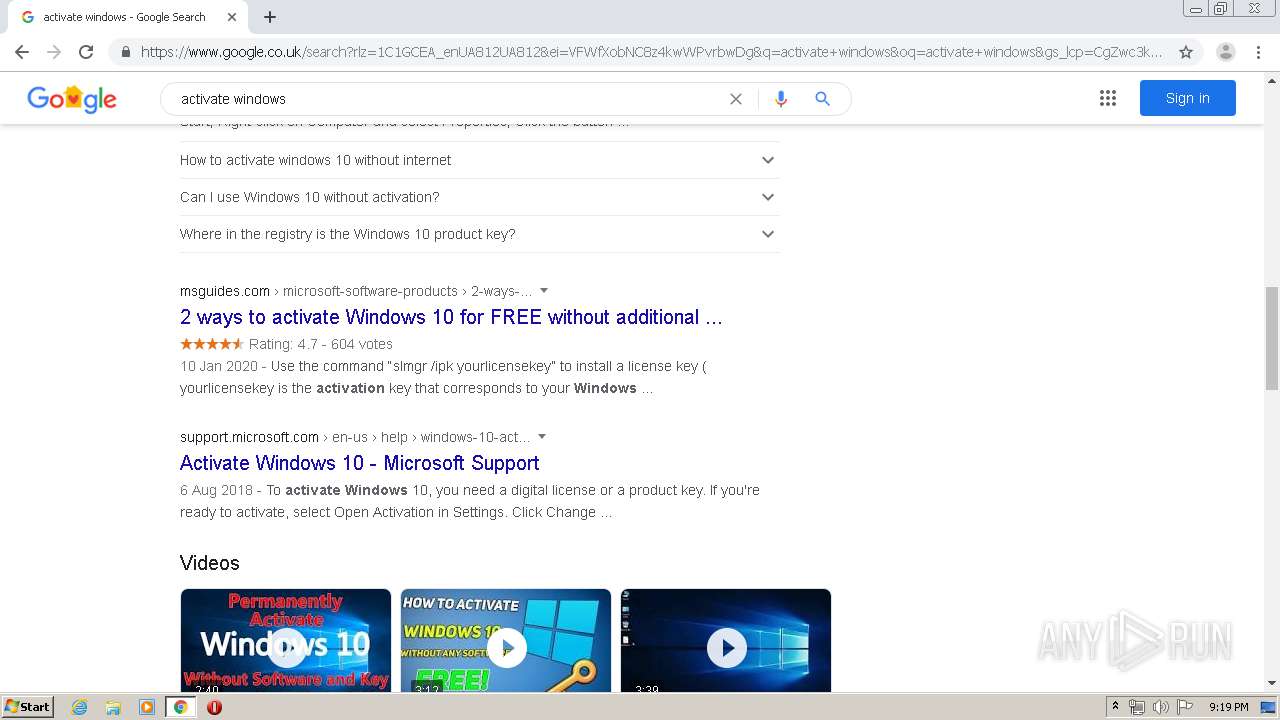
Task: Expand Where in the registry is product key
Action: (x=479, y=234)
